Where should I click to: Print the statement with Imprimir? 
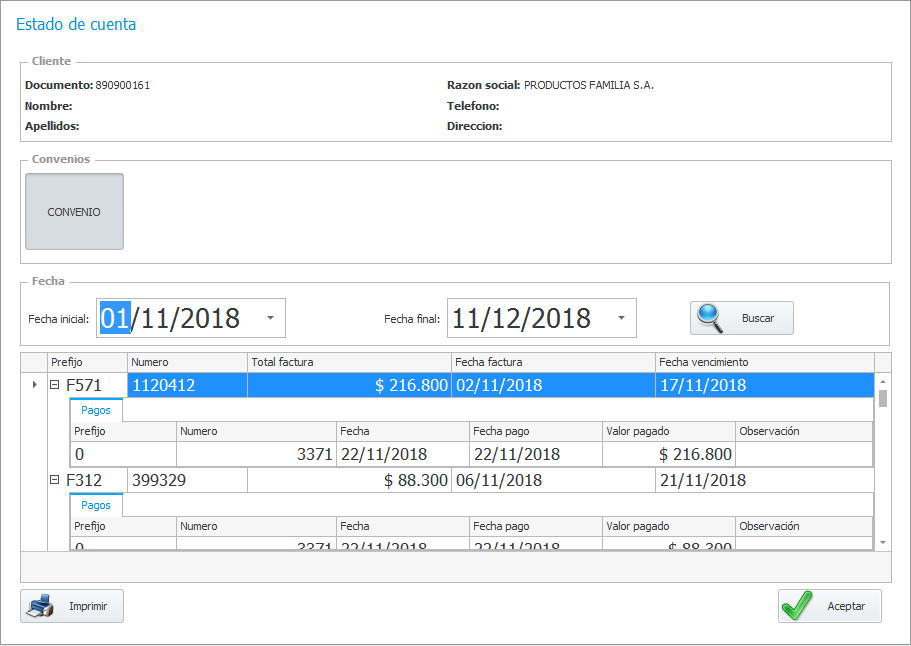click(x=72, y=606)
